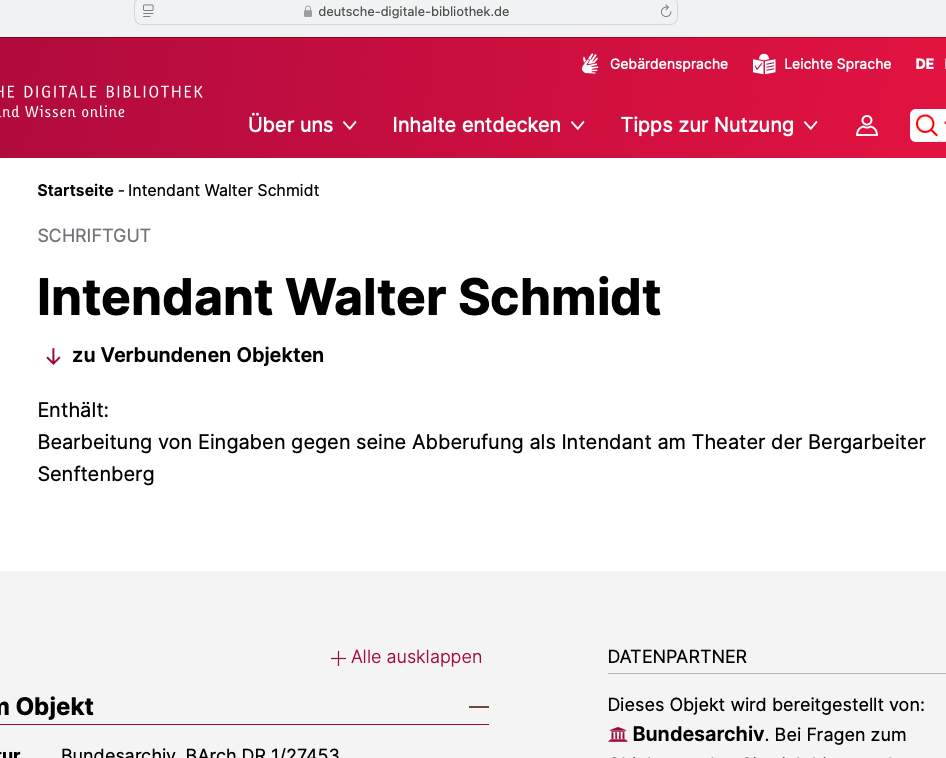The width and height of the screenshot is (946, 758).
Task: Open the Inhalte entdecken dropdown
Action: 488,125
